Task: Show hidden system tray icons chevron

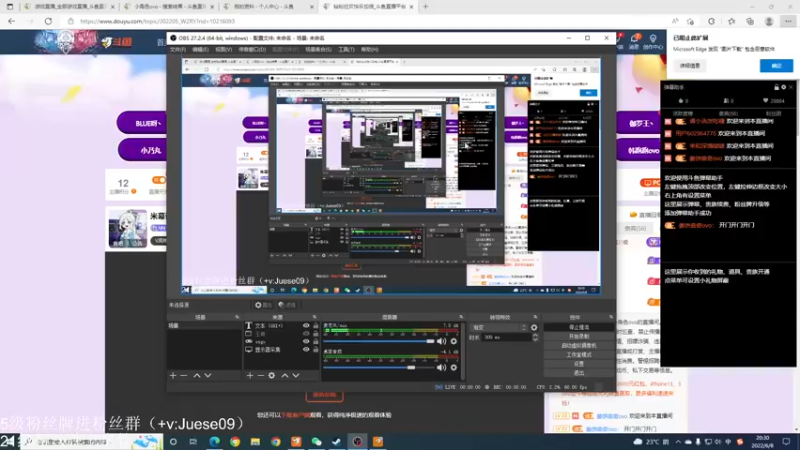Action: (x=678, y=442)
